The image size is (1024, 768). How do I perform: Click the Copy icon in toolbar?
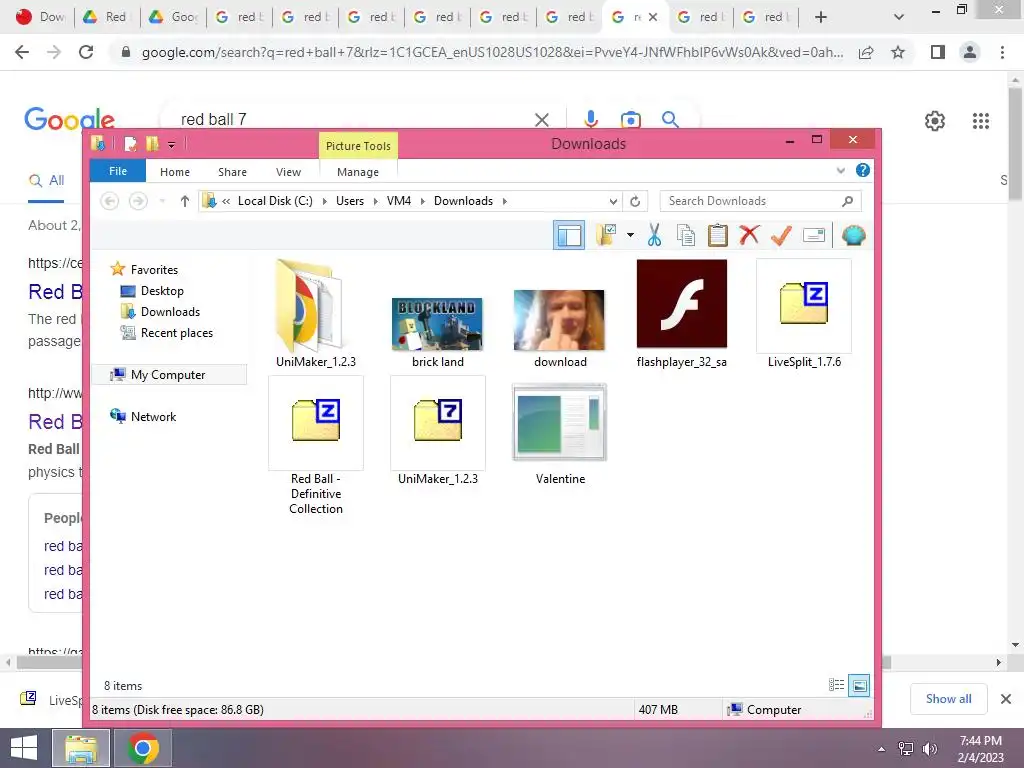(x=686, y=235)
